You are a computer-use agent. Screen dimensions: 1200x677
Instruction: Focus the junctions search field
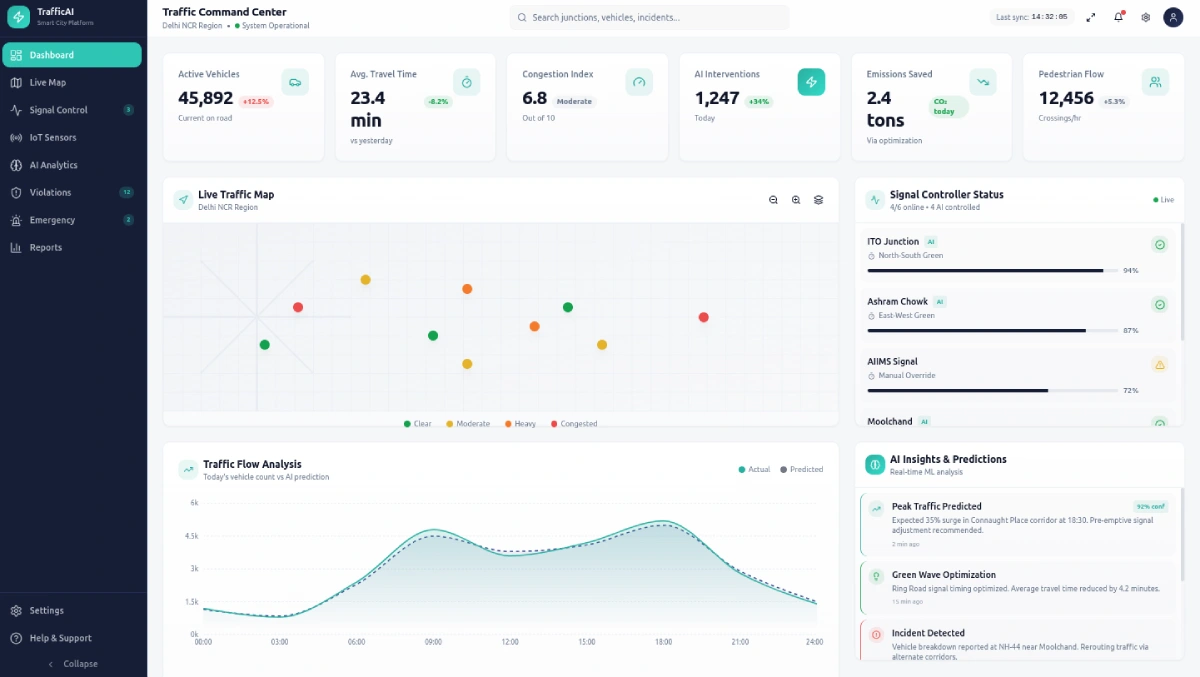pyautogui.click(x=649, y=17)
